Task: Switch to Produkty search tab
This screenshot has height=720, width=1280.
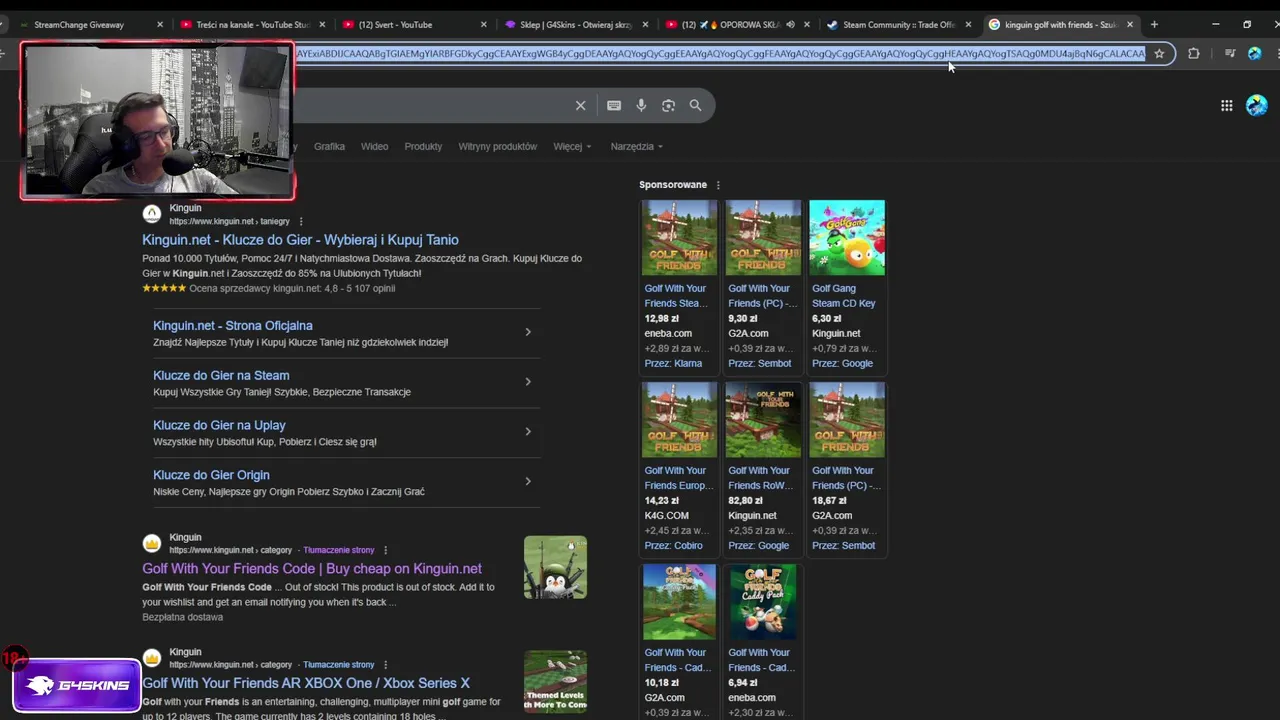Action: click(x=423, y=146)
